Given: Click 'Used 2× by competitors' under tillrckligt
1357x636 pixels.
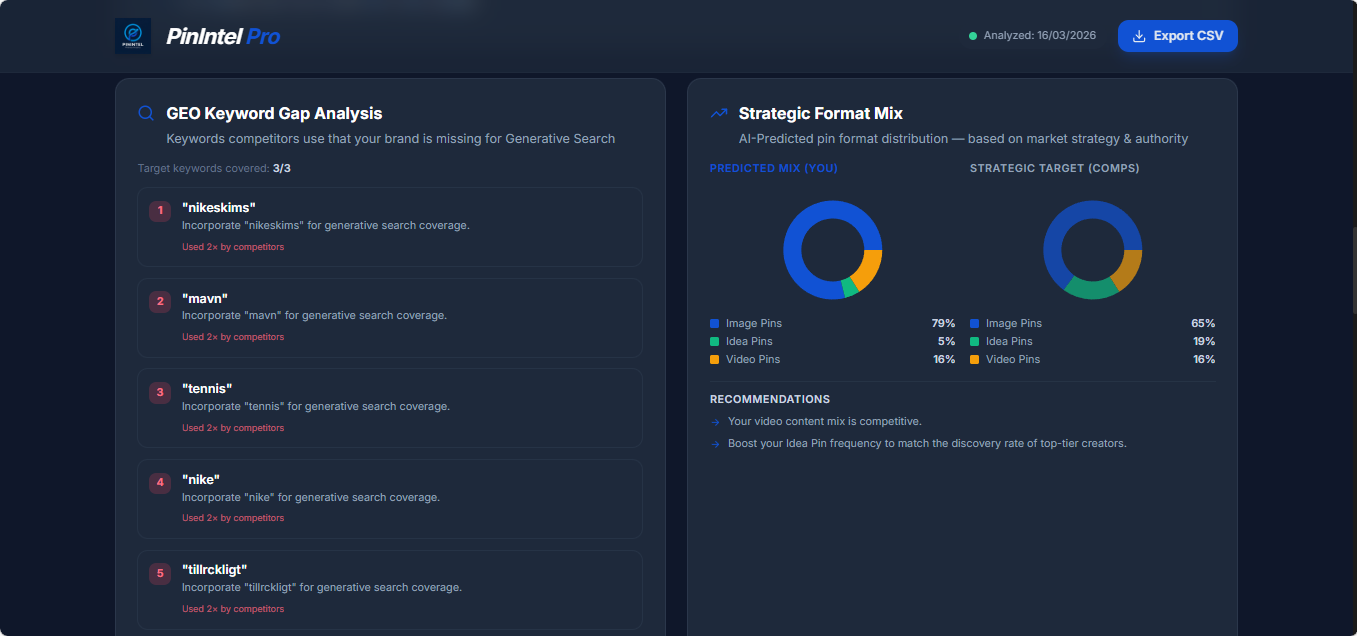Looking at the screenshot, I should pos(233,609).
